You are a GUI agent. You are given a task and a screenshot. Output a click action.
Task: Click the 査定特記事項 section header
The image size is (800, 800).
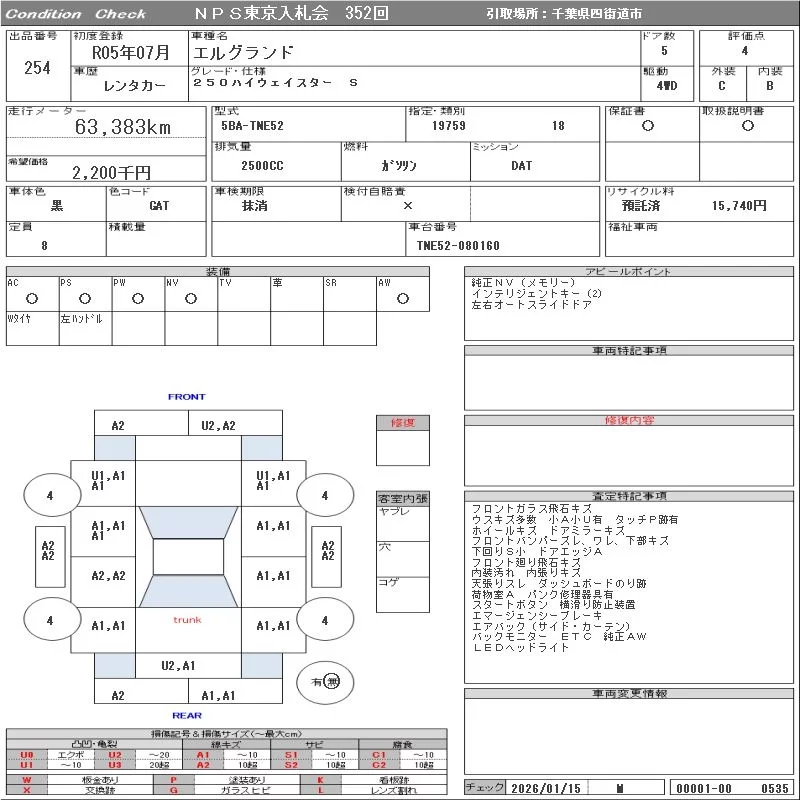pos(629,496)
